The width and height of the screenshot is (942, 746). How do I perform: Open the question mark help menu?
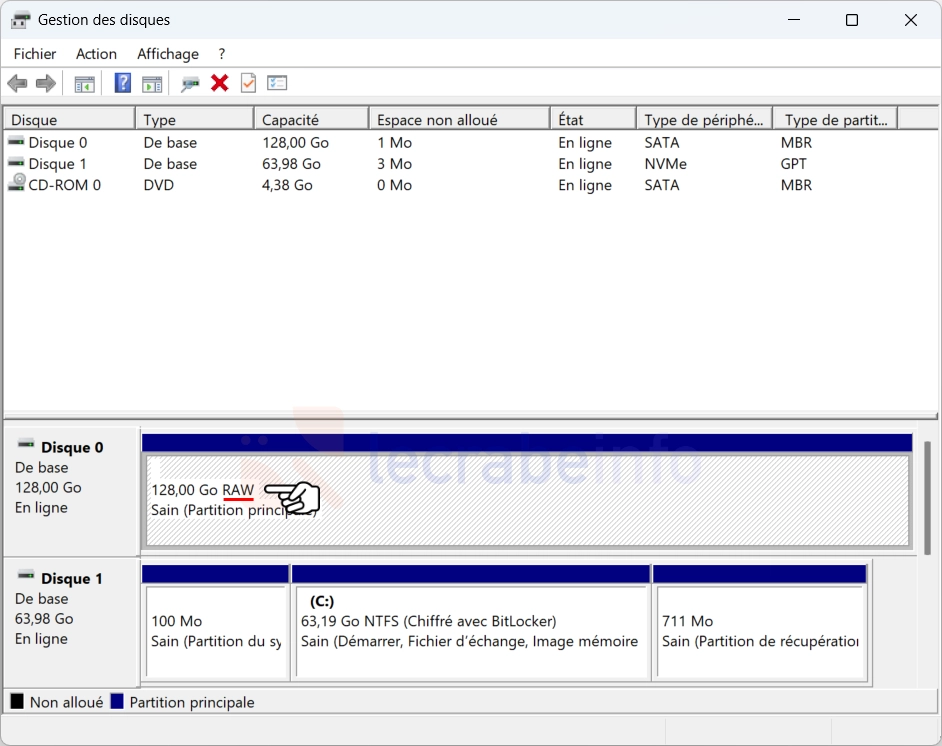click(222, 54)
